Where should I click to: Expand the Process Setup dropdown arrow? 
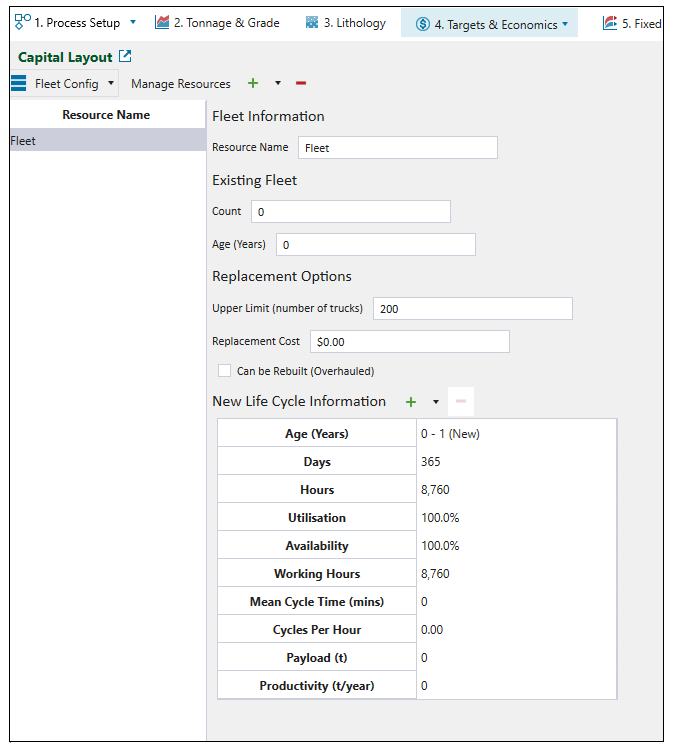133,22
